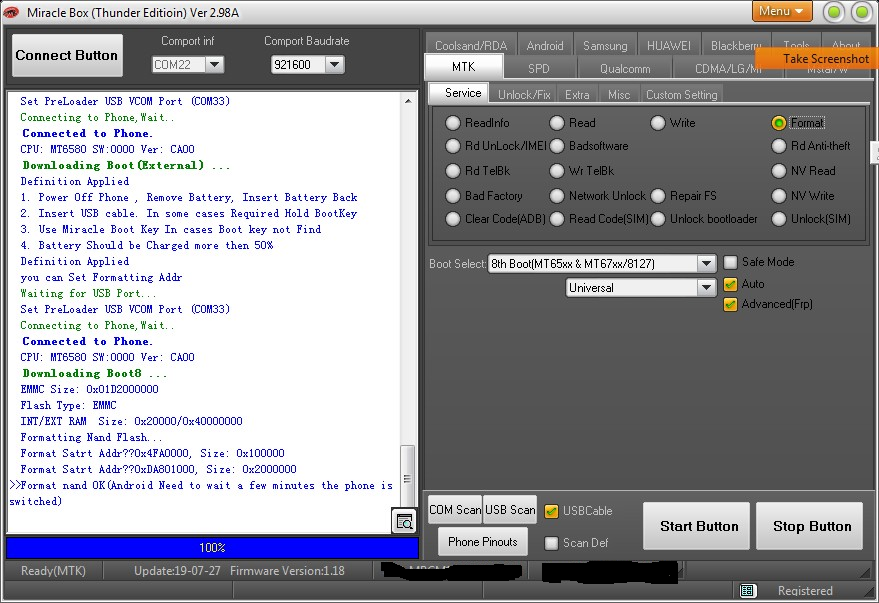Viewport: 879px width, 603px height.
Task: Open the Universal dropdown list
Action: tap(706, 287)
